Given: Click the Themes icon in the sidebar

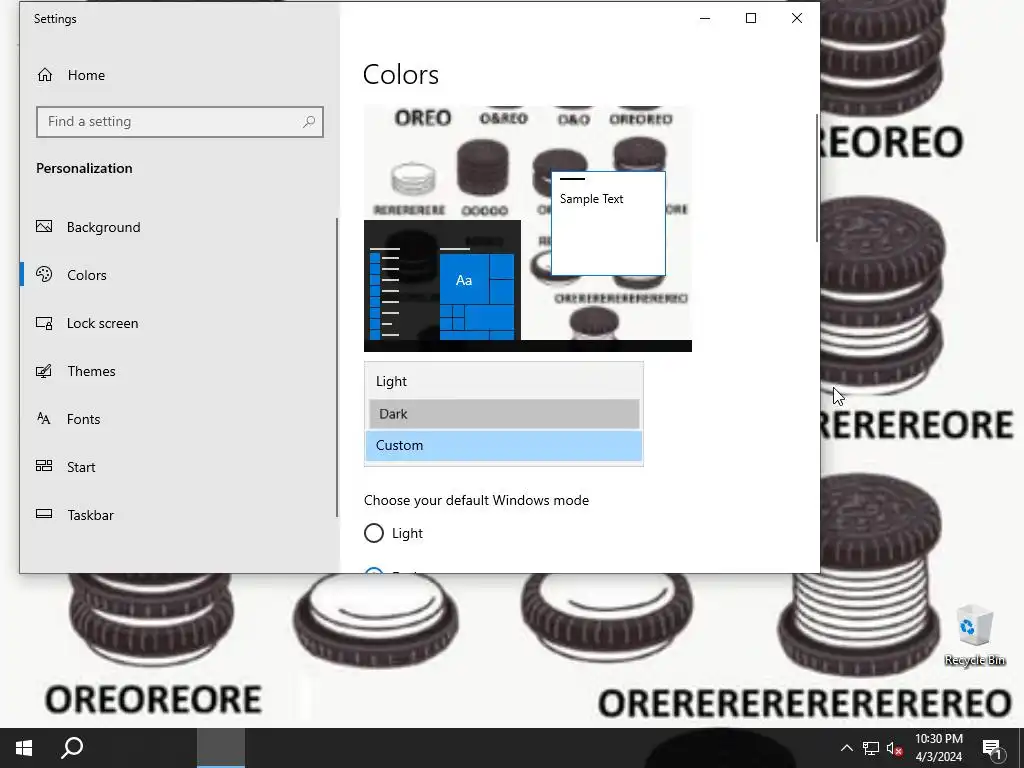Looking at the screenshot, I should [x=44, y=371].
